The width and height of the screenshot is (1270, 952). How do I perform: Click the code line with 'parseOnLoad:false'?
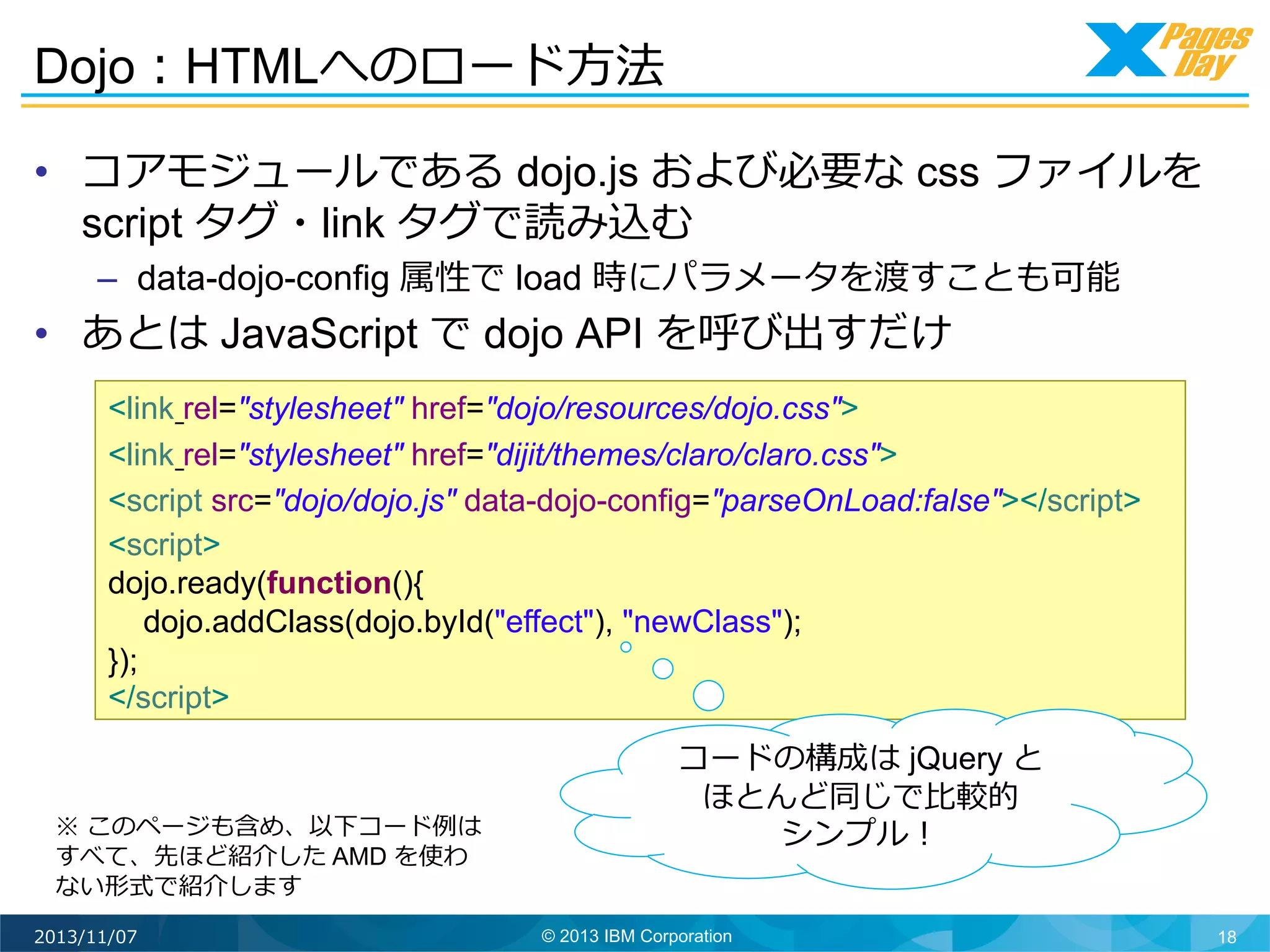[624, 501]
